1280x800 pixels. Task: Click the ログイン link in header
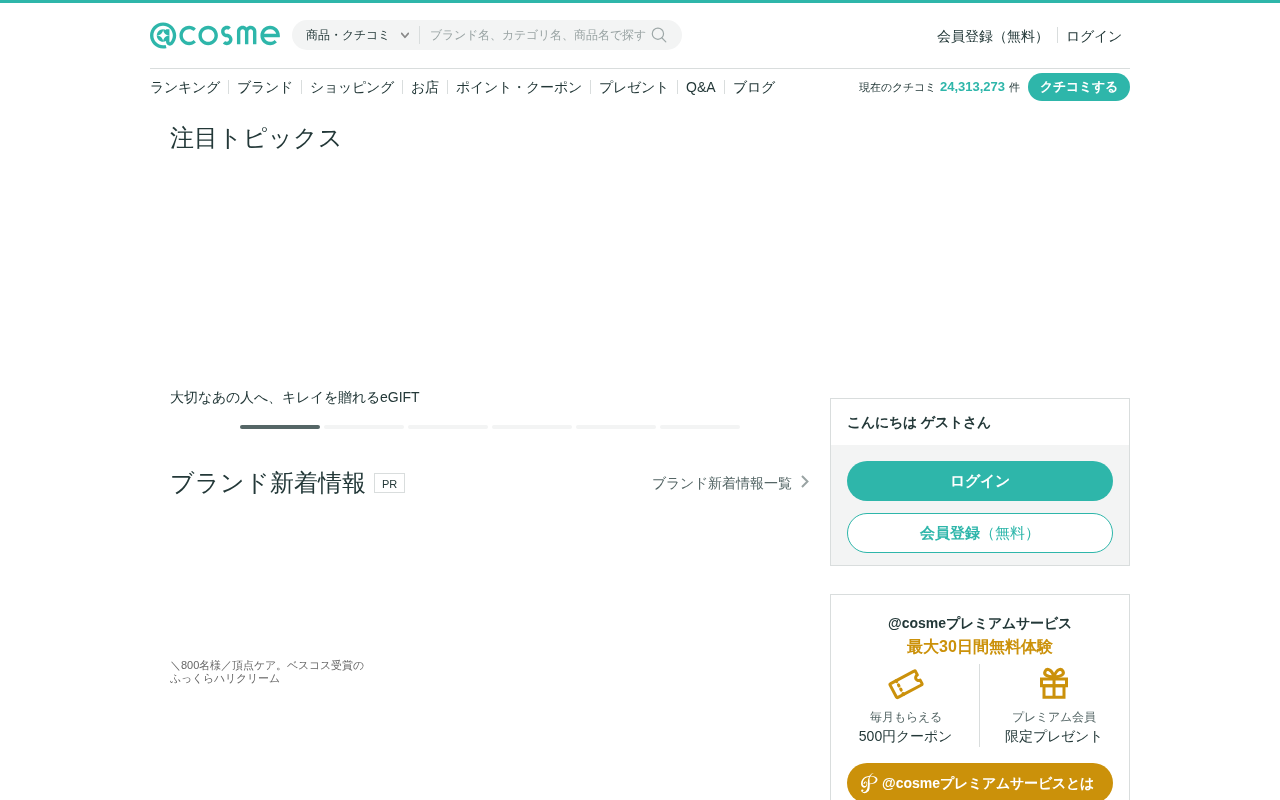pos(1094,36)
